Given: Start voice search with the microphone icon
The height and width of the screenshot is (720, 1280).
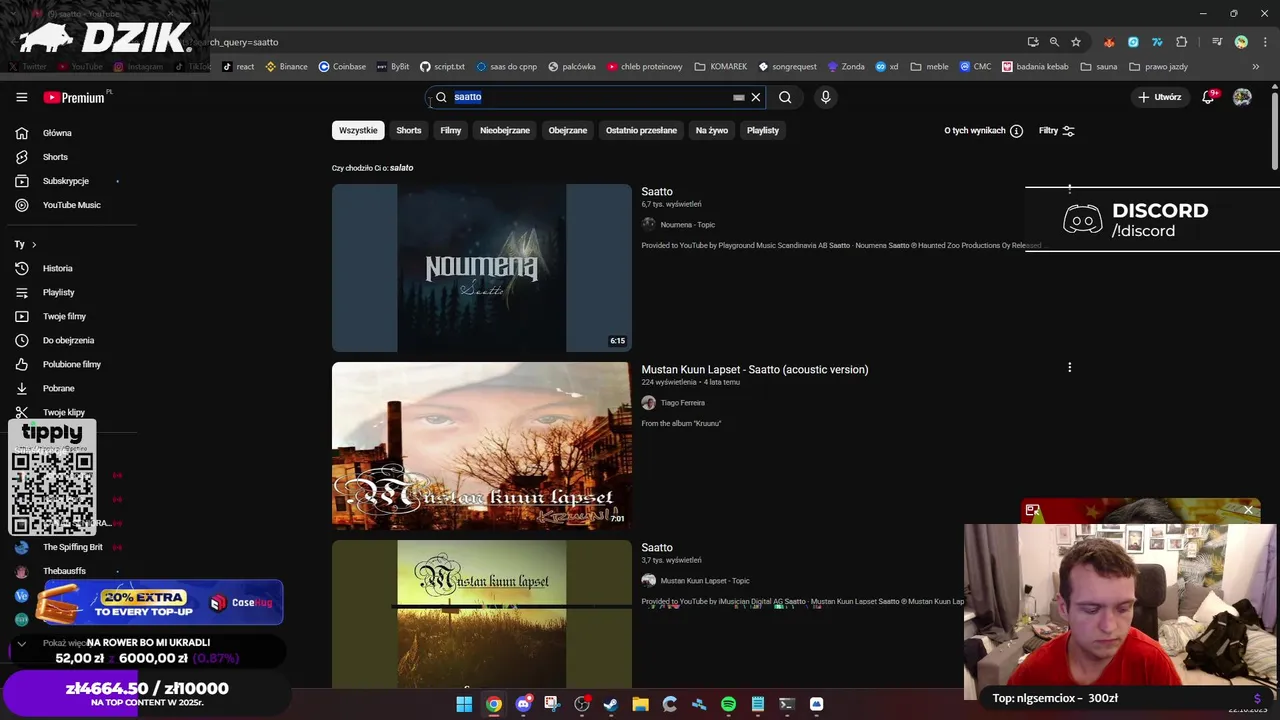Looking at the screenshot, I should pos(825,97).
